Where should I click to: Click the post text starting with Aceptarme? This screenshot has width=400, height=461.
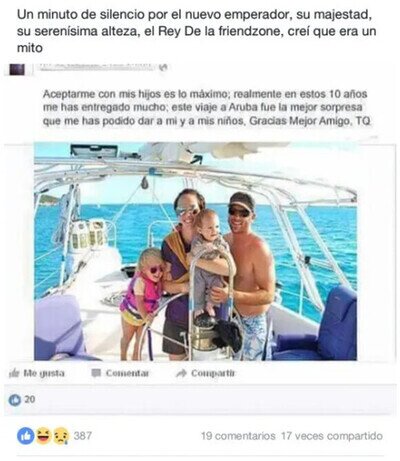click(x=207, y=108)
